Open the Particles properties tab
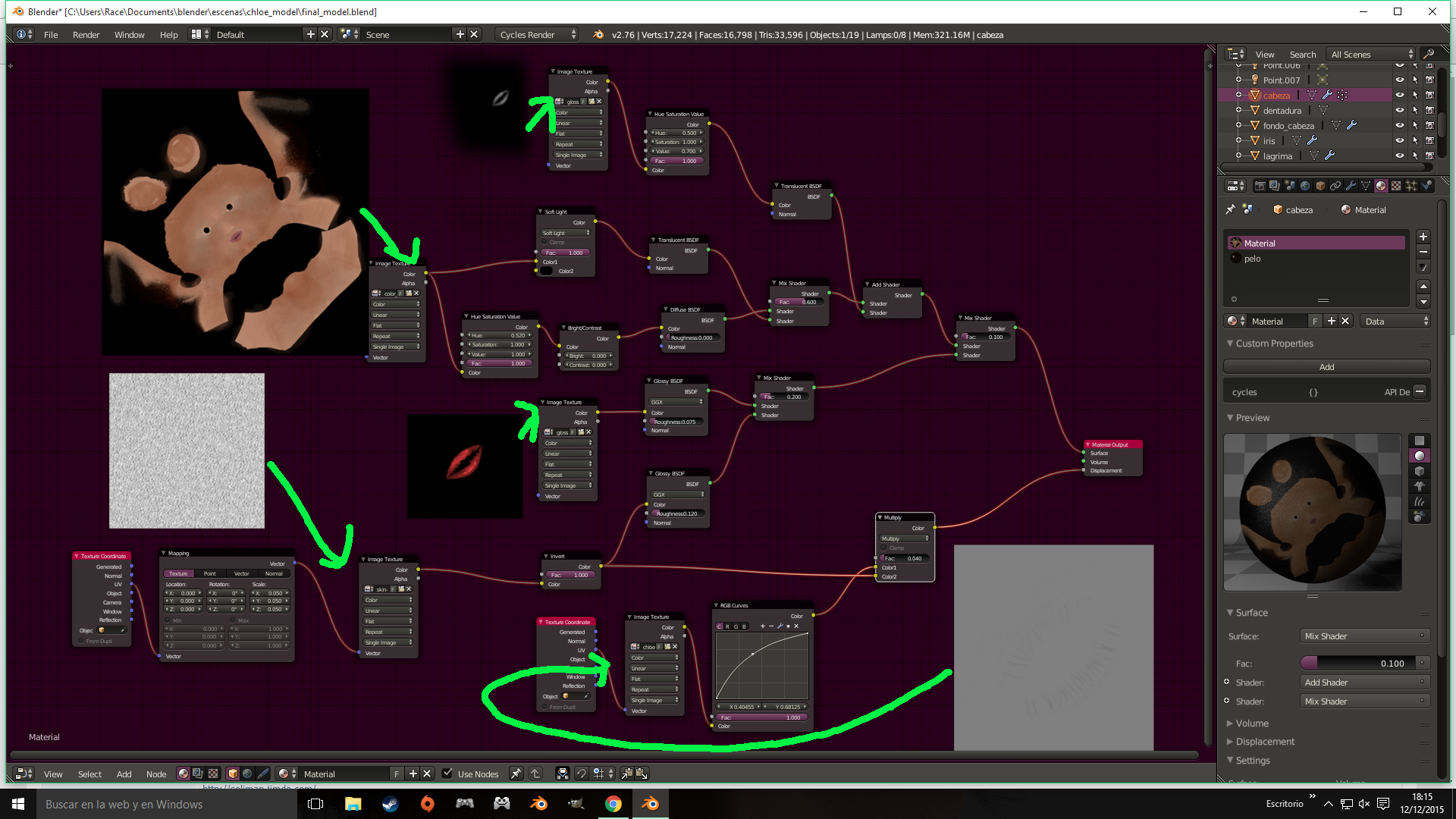Image resolution: width=1456 pixels, height=819 pixels. (x=1411, y=186)
